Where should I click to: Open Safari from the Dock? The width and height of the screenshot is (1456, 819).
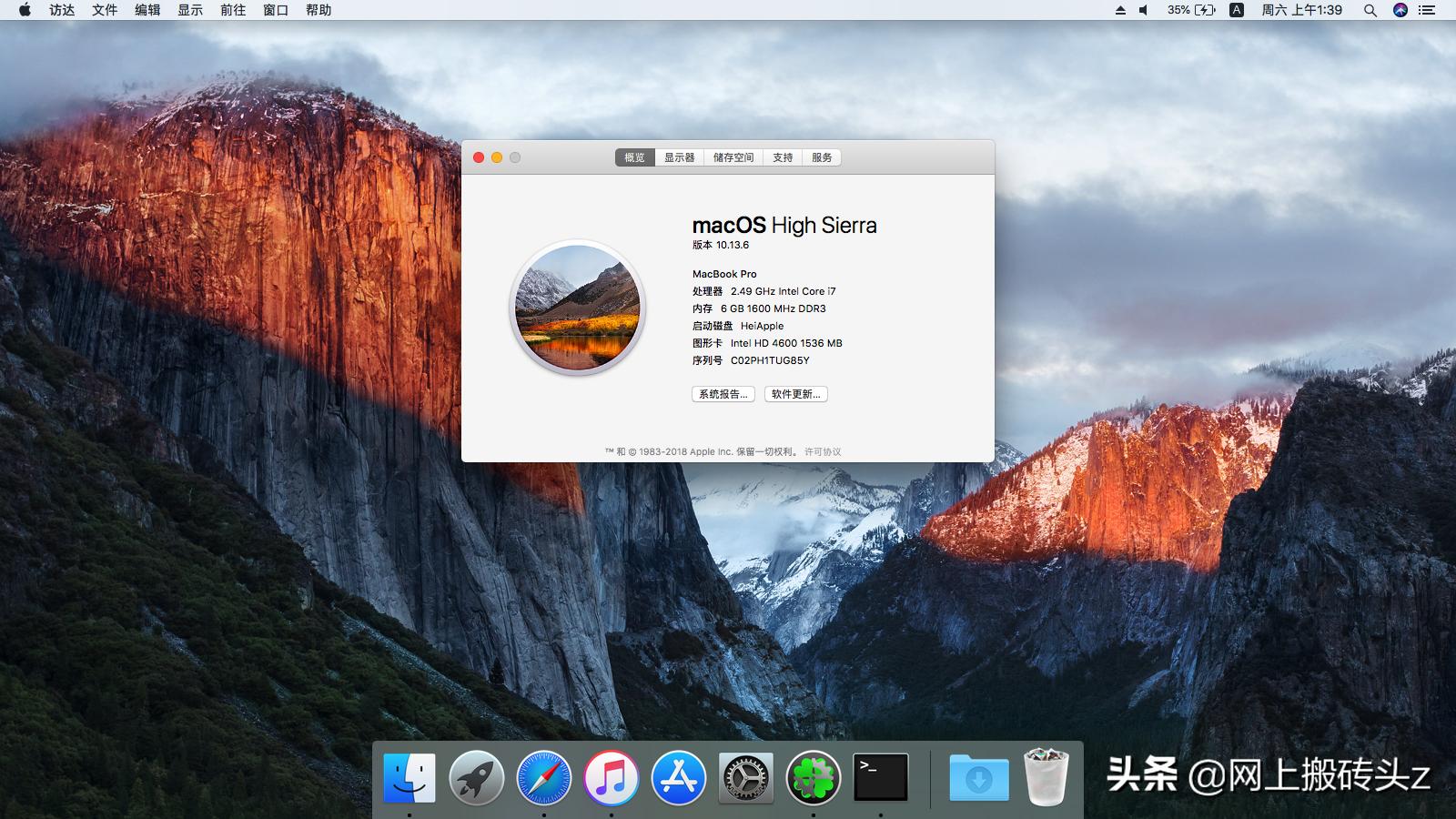tap(544, 778)
